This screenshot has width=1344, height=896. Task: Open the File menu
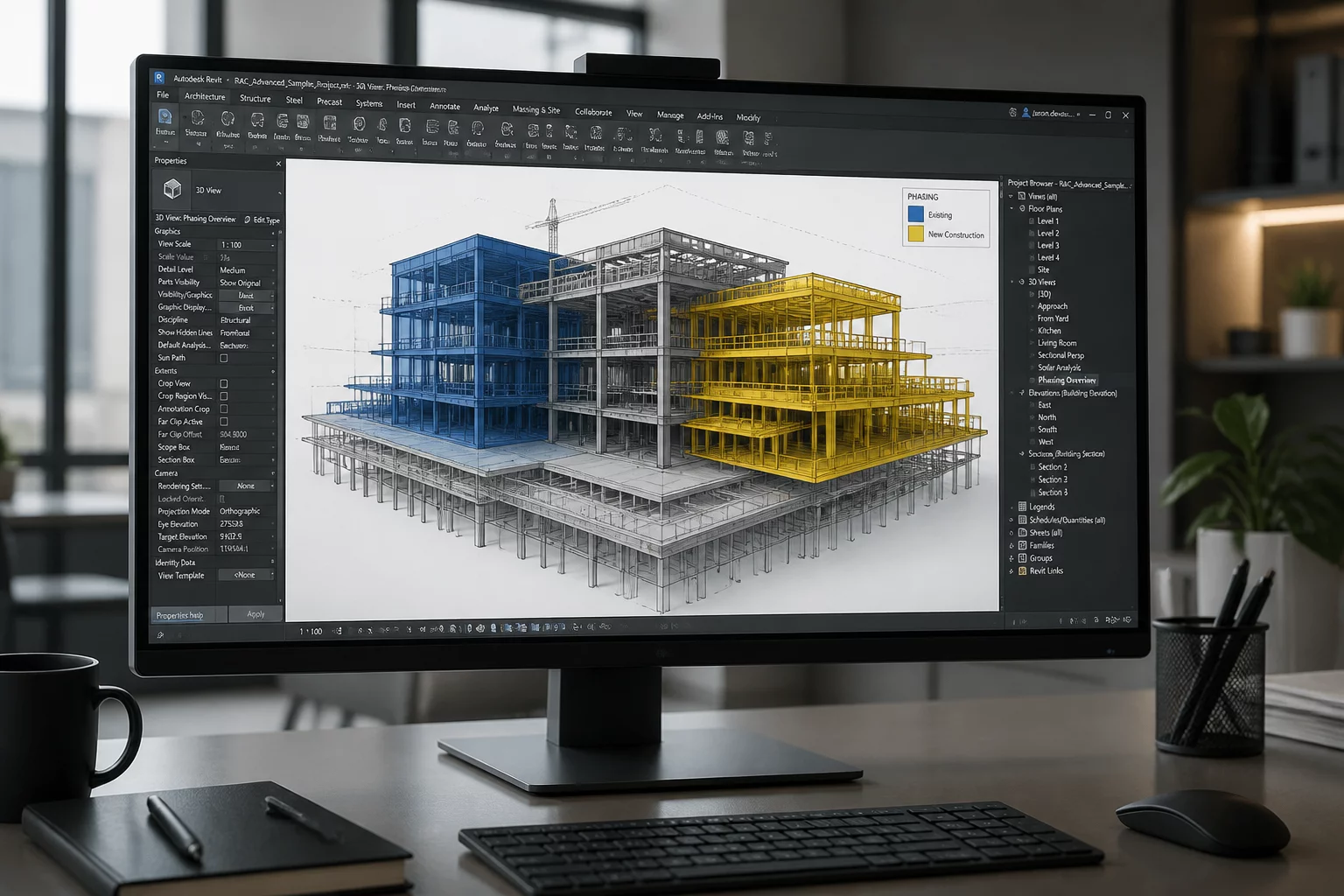click(x=163, y=94)
